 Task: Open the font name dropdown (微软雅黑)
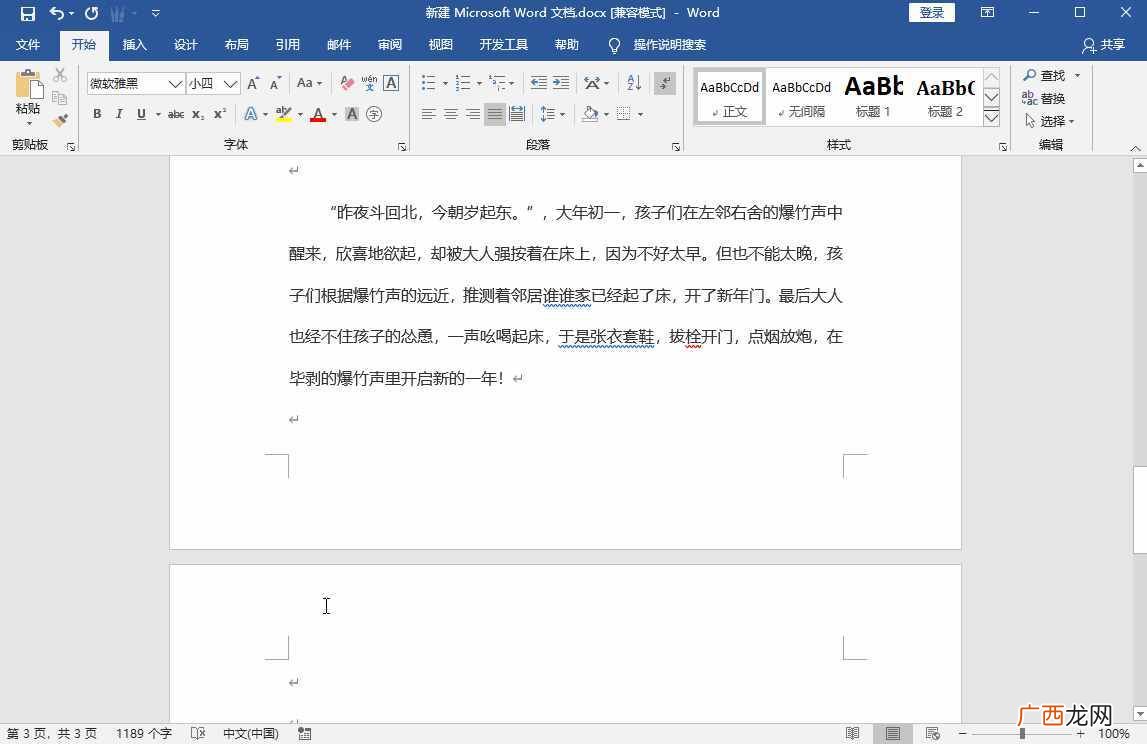(x=175, y=83)
